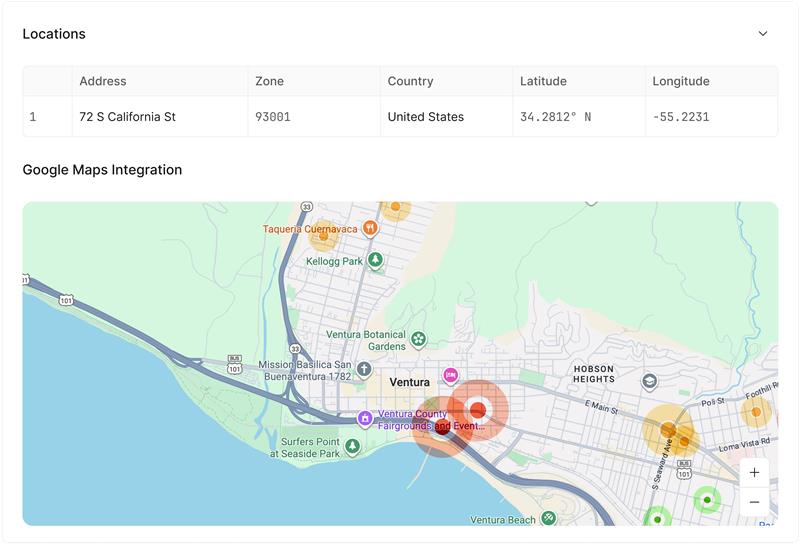Click the 93001 zone cell

(x=273, y=117)
